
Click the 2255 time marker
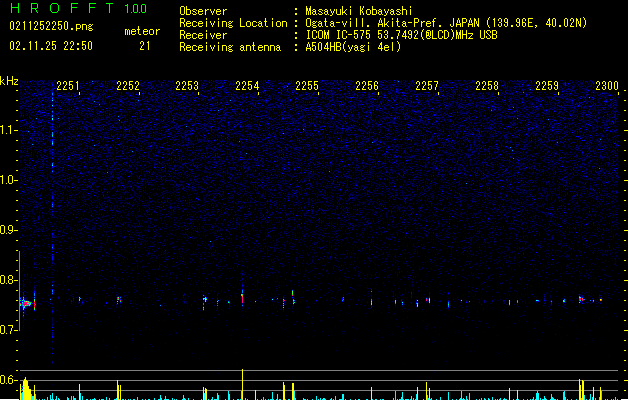click(307, 85)
